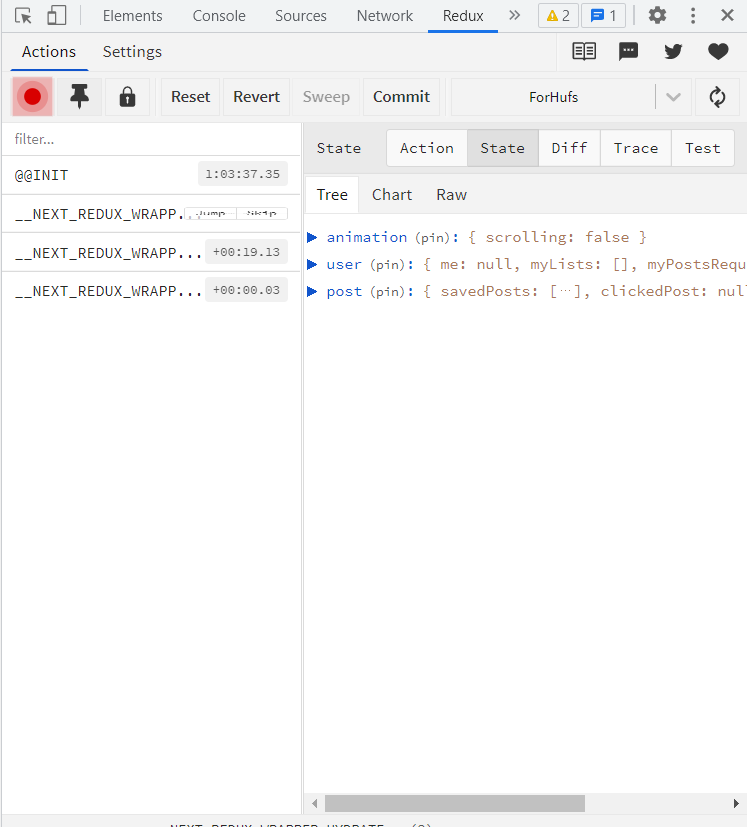Screen dimensions: 747x827
Task: Expand the post state node
Action: coord(312,291)
